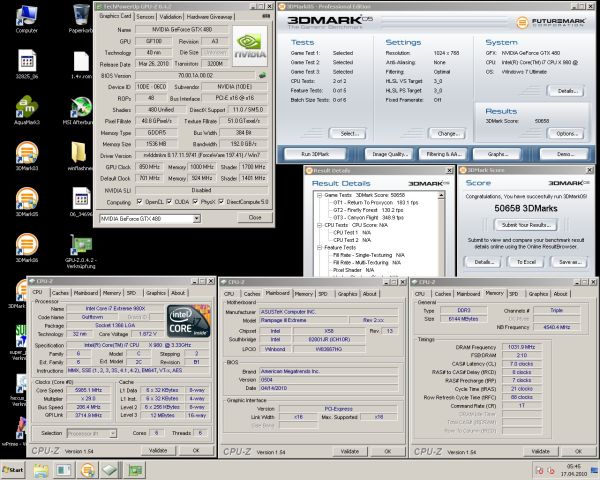This screenshot has height=480, width=600.
Task: Open the SPD tab in the CPU-Z window showing the Mainboard tab
Action: 323,294
